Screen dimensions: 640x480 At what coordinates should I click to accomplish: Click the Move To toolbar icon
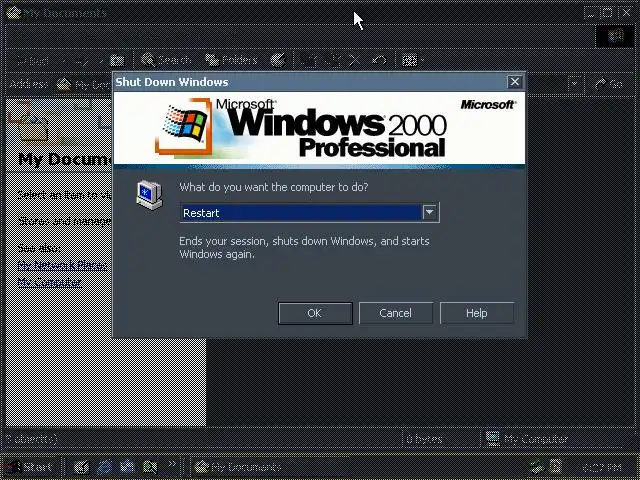(x=309, y=60)
